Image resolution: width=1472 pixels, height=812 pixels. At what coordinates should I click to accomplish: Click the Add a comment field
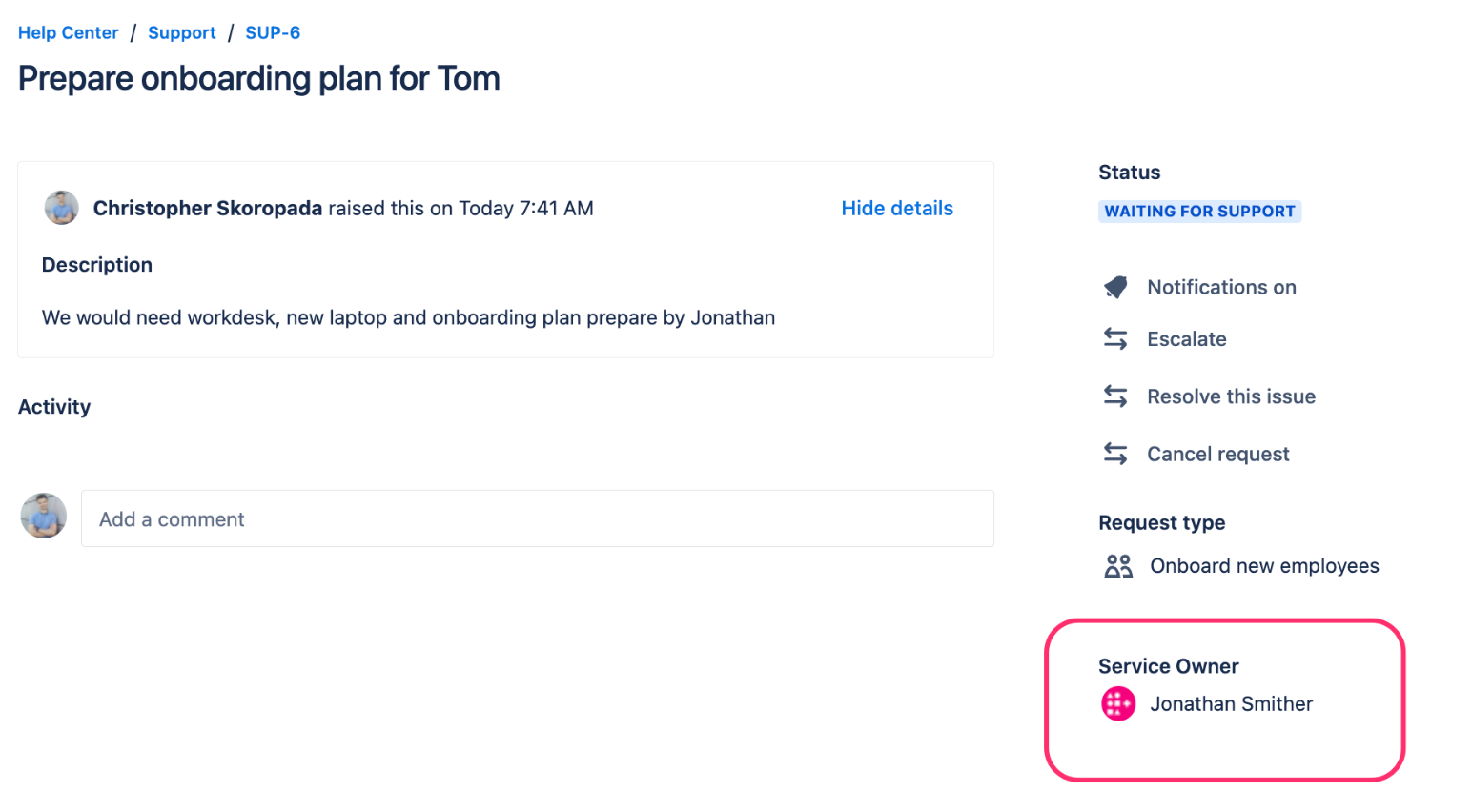click(537, 518)
